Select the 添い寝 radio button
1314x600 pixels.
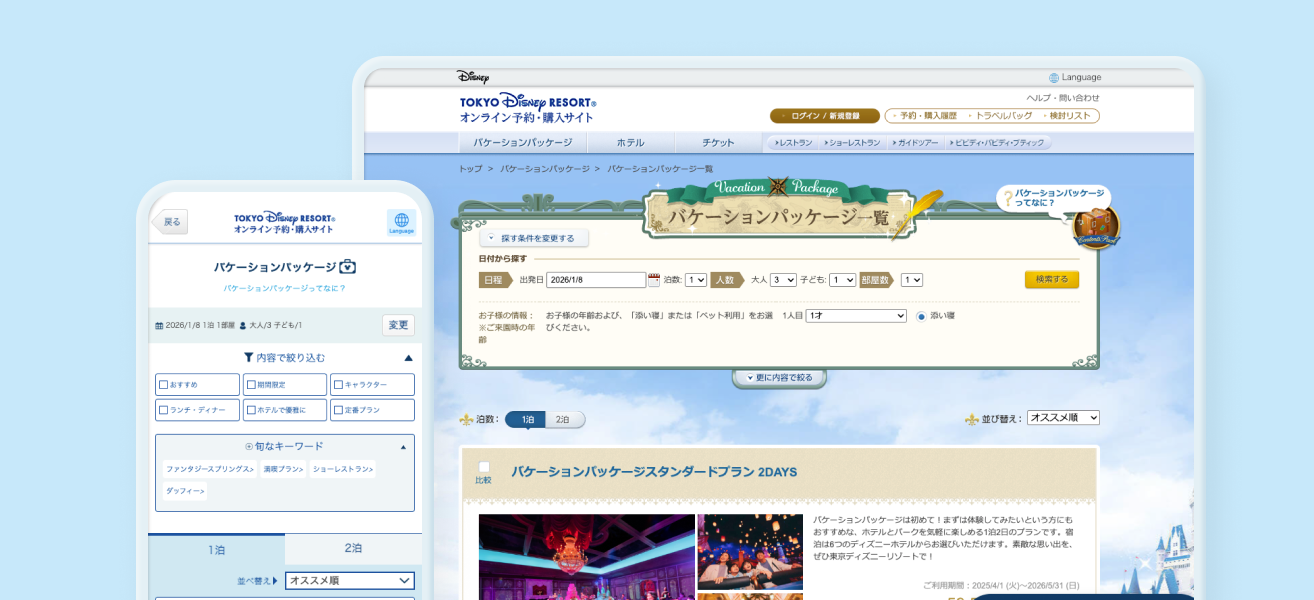tap(921, 316)
